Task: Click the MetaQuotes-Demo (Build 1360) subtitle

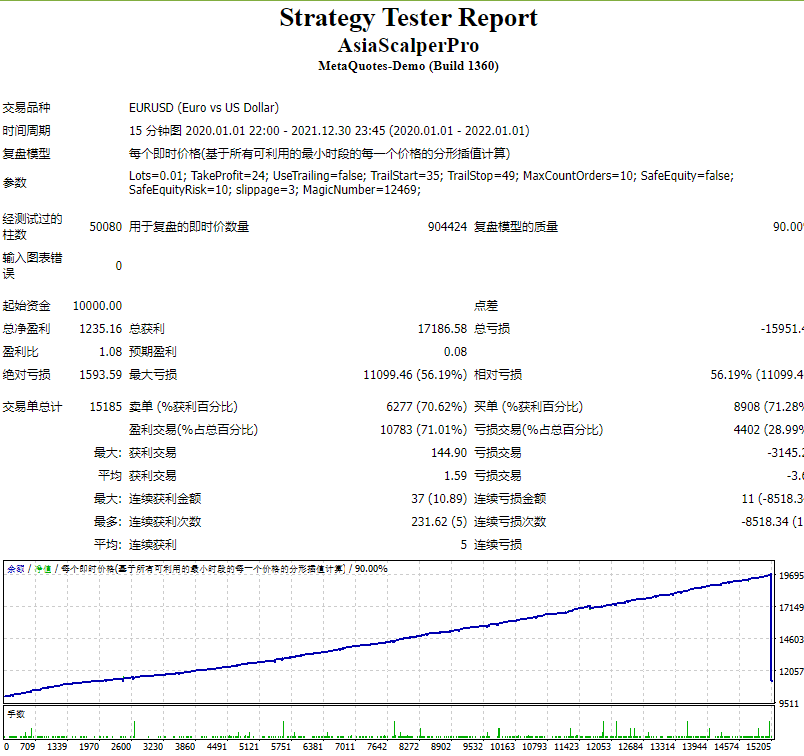Action: [408, 66]
